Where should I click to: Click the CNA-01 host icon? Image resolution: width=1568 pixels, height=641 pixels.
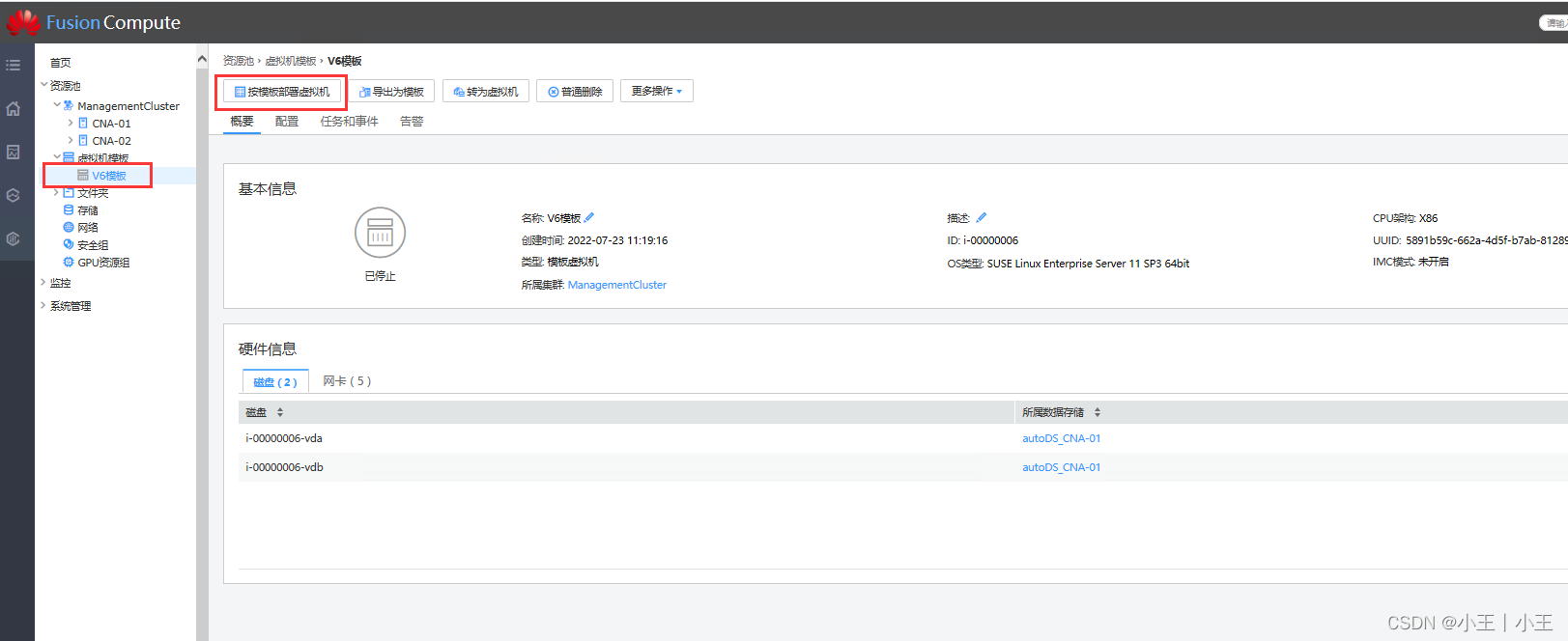tap(83, 123)
